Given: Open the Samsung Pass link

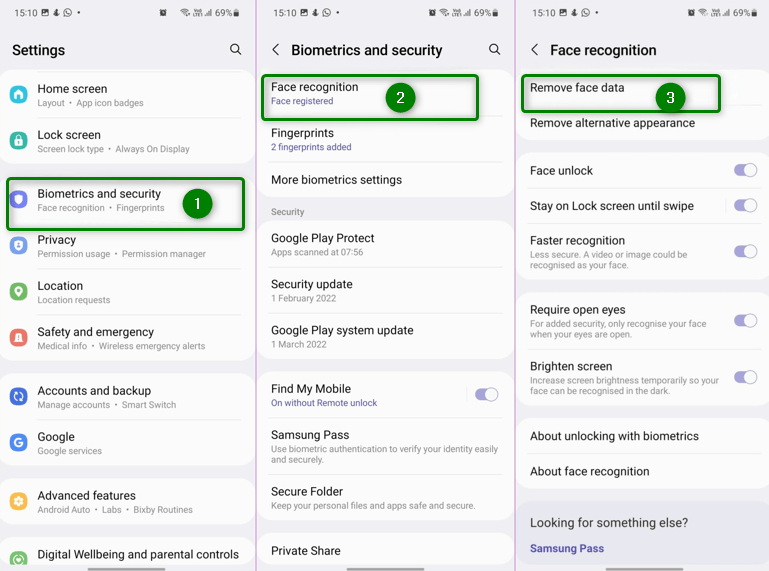Looking at the screenshot, I should pos(567,548).
